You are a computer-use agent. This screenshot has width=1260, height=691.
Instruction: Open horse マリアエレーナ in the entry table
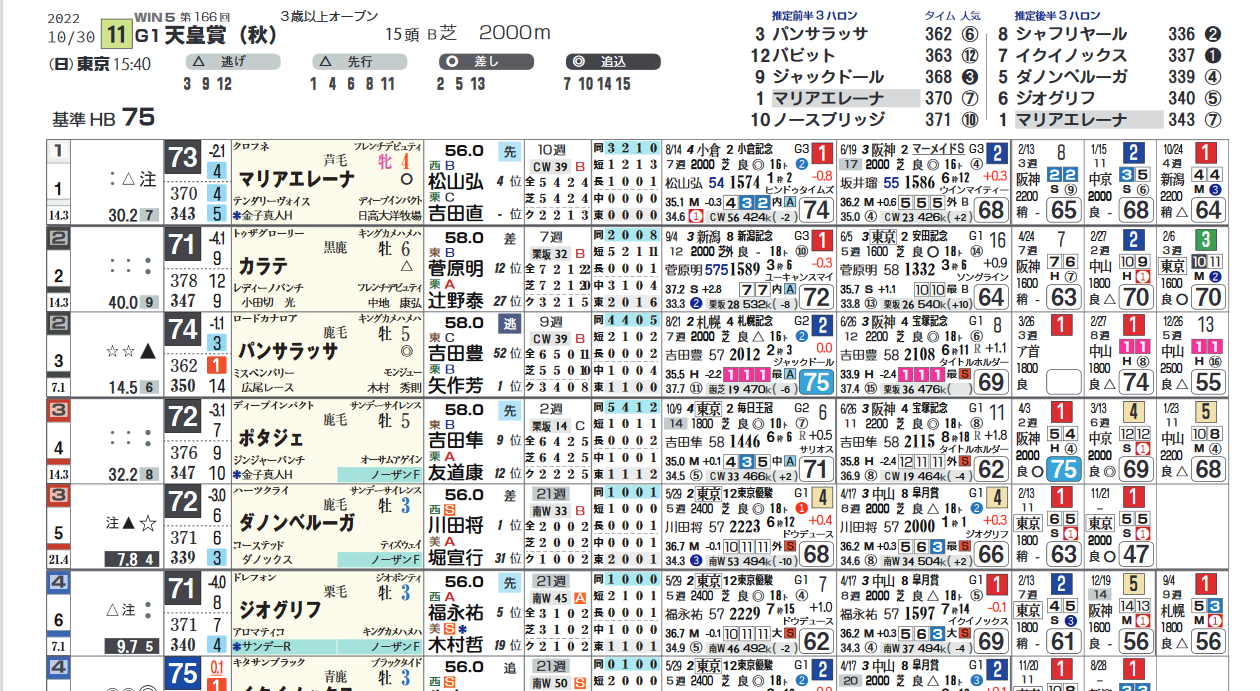(296, 180)
